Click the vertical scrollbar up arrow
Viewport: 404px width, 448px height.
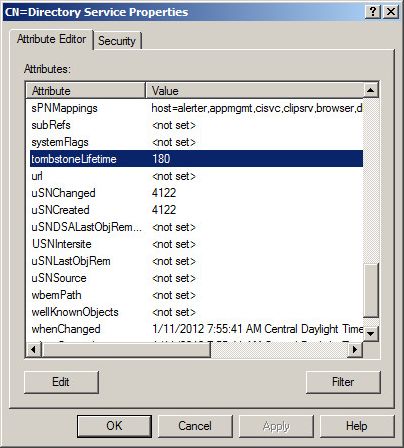(371, 90)
